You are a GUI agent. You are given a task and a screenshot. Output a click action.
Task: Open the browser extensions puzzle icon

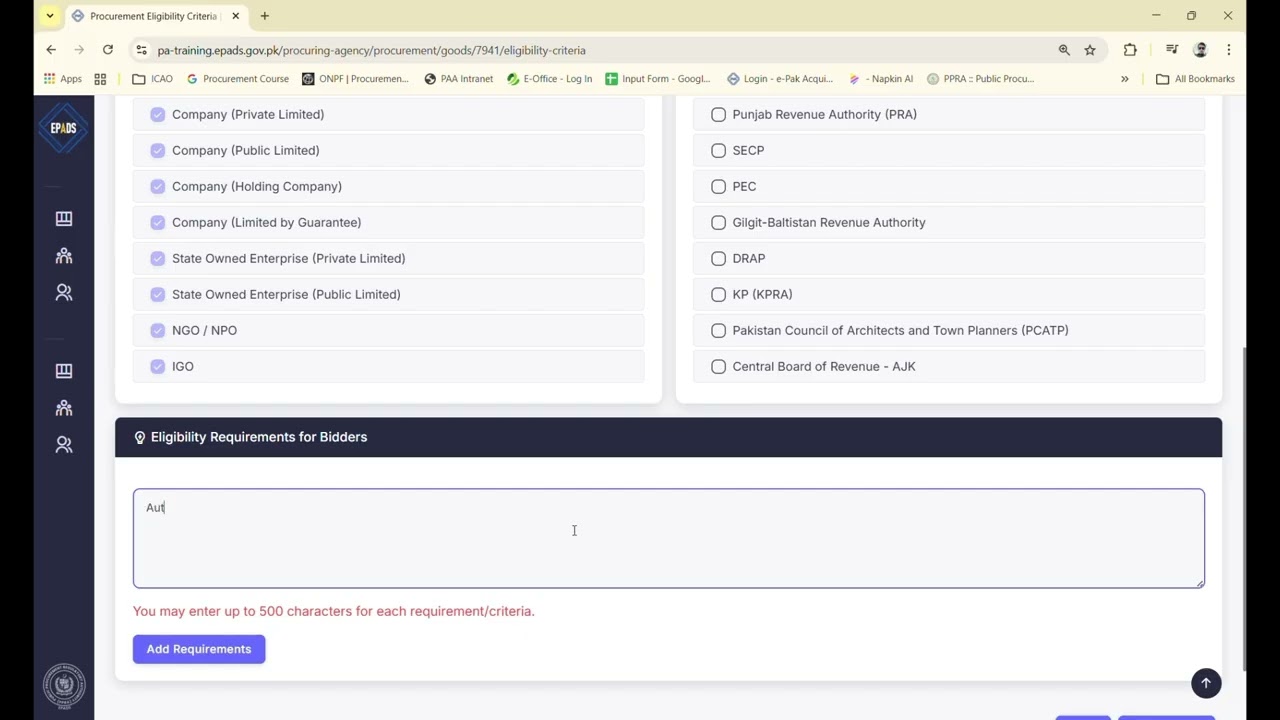[1130, 50]
